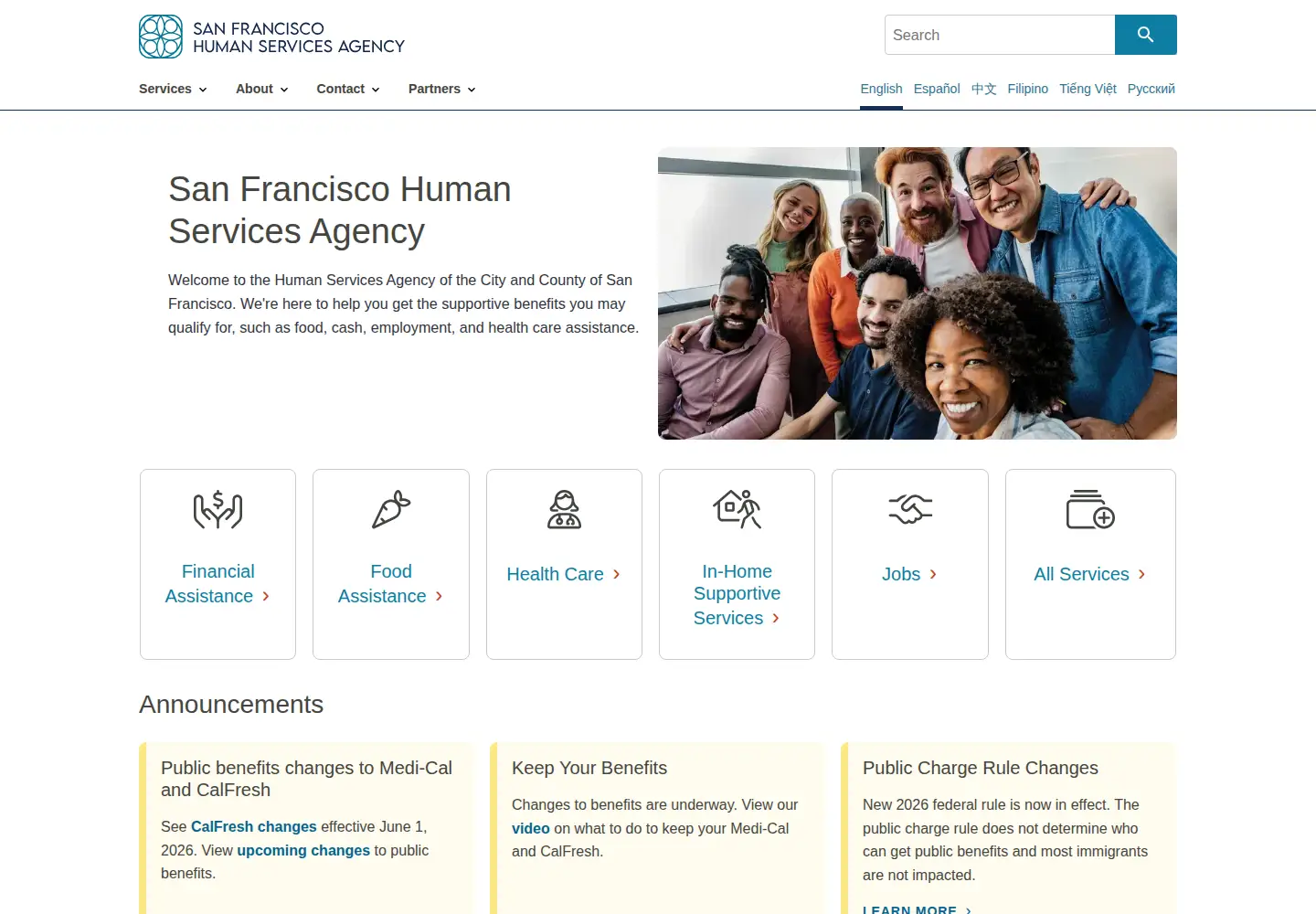Click the search magnifier button
Viewport: 1316px width, 914px height.
[1145, 35]
